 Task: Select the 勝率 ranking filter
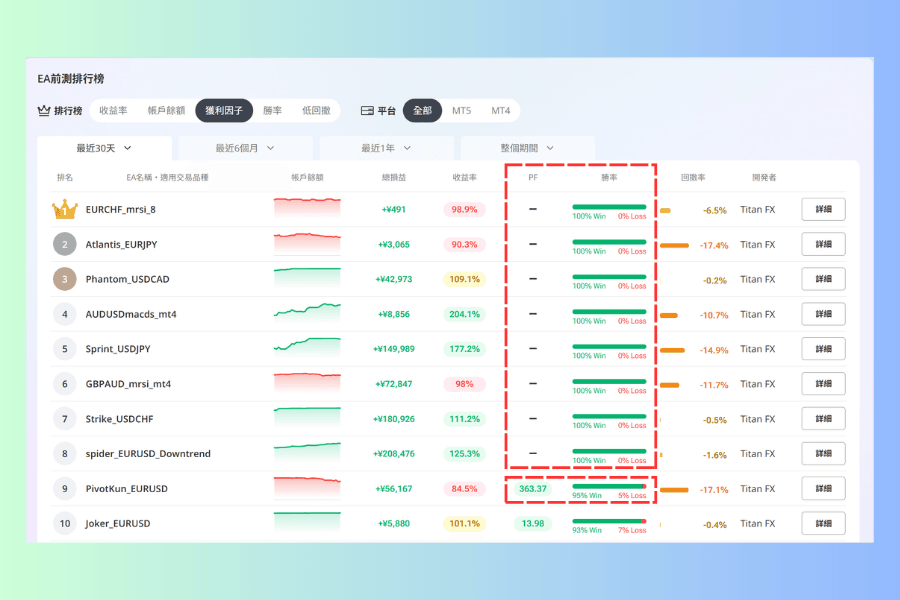coord(273,110)
